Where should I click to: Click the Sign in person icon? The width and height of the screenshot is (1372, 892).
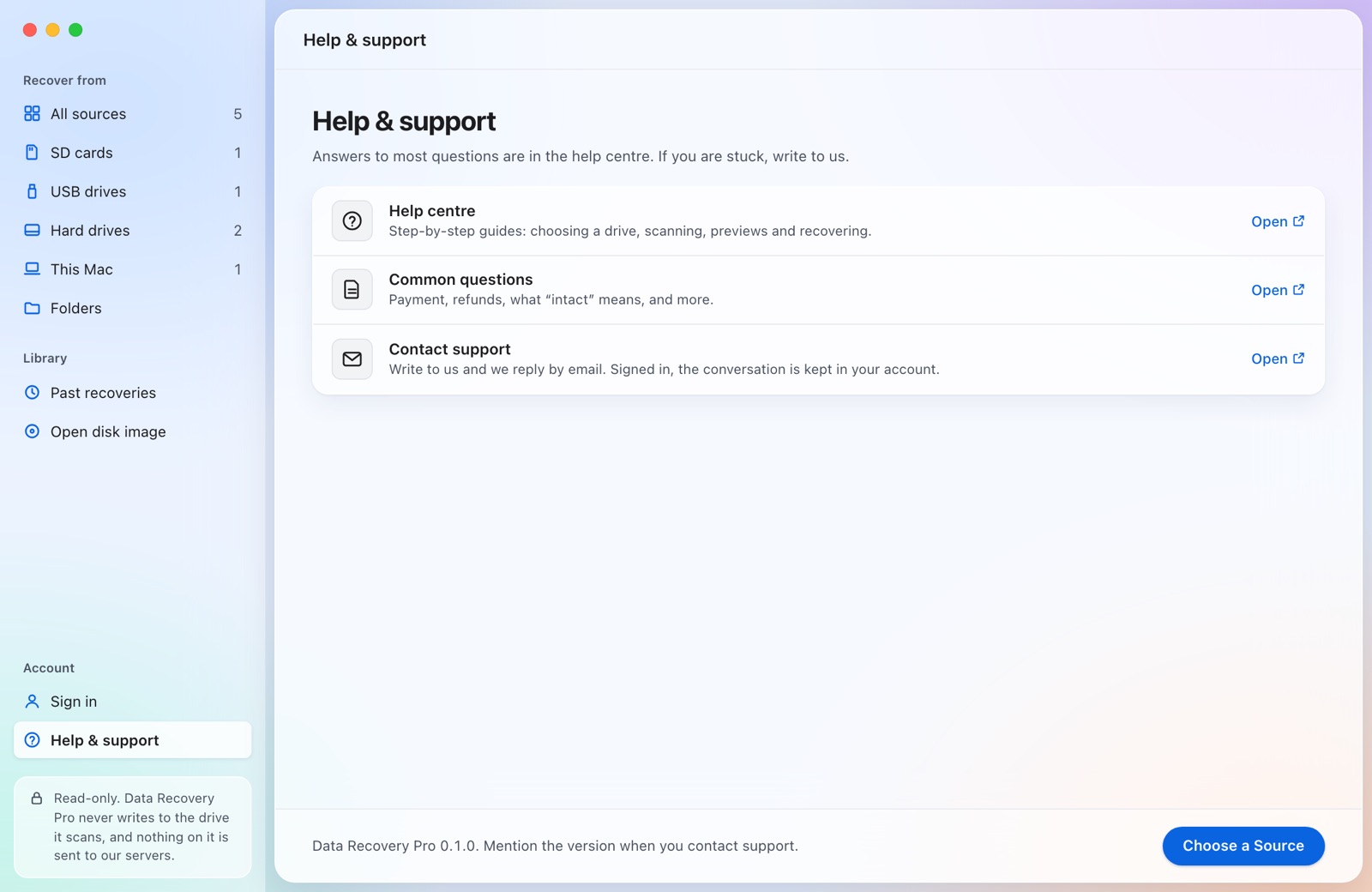click(x=32, y=701)
